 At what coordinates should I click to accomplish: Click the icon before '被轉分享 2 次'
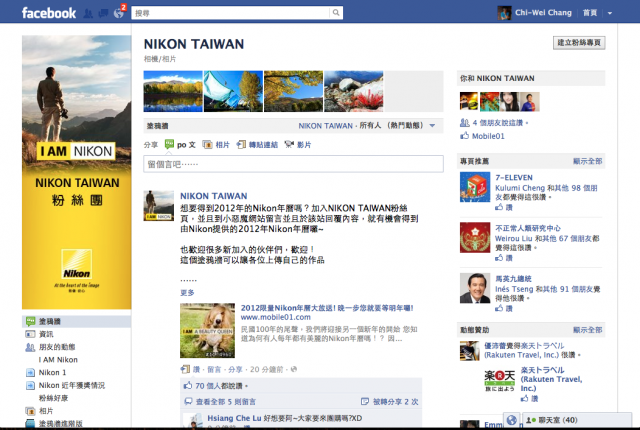point(365,401)
